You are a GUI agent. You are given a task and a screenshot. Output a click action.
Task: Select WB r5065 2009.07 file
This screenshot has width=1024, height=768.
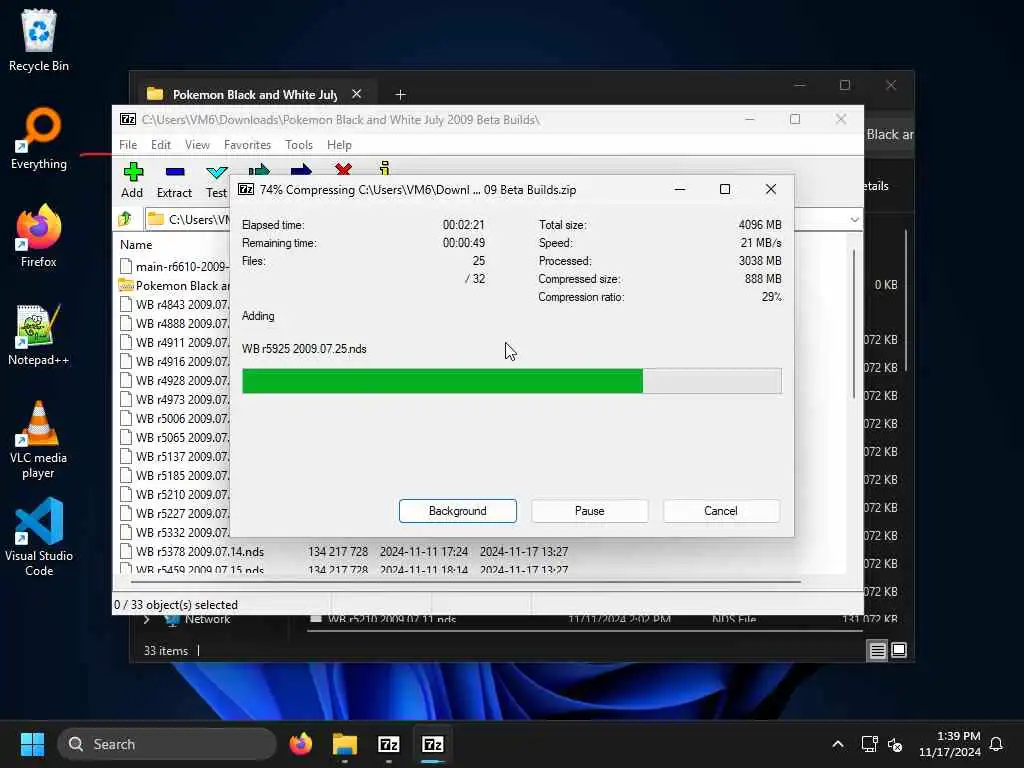click(x=174, y=437)
